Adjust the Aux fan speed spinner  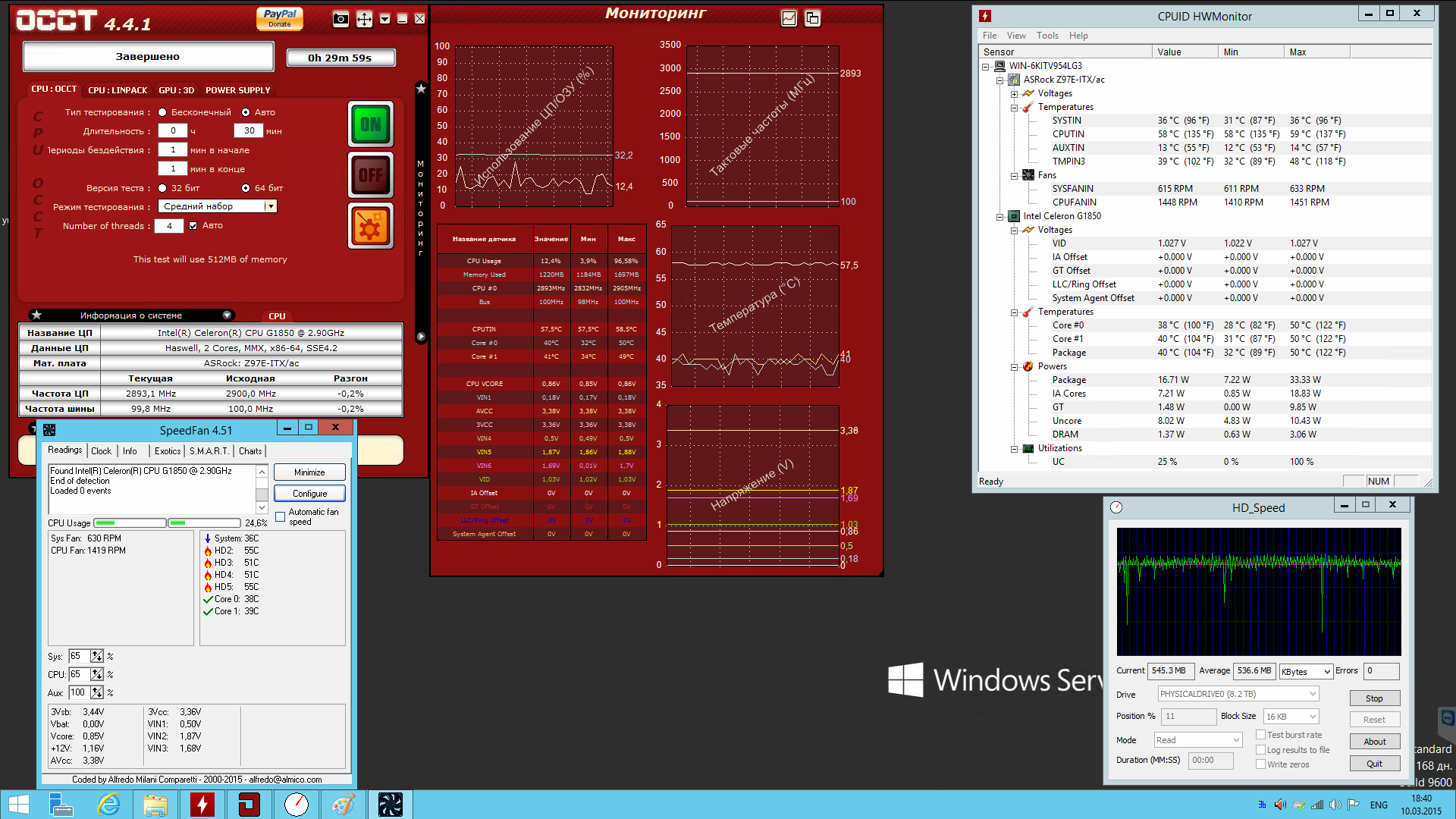pos(97,692)
